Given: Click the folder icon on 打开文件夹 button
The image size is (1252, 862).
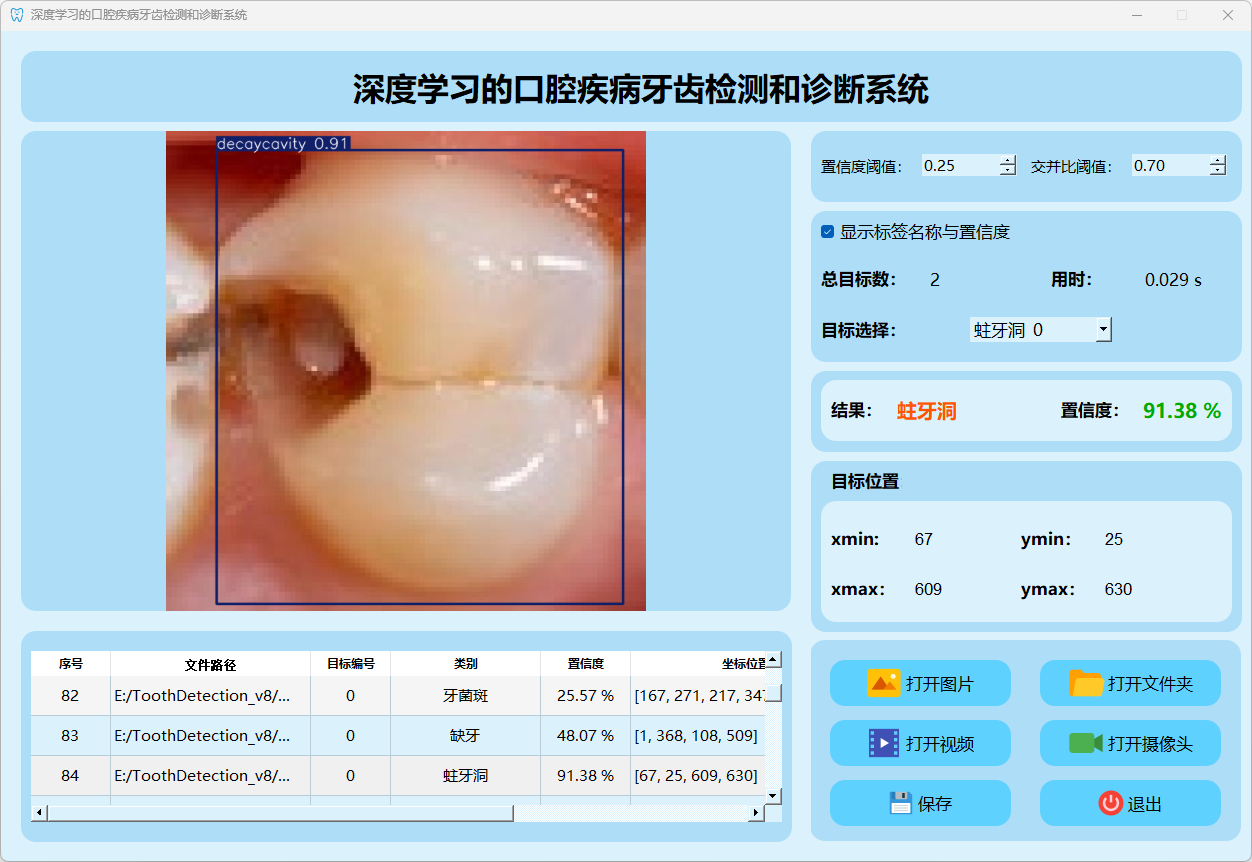Looking at the screenshot, I should tap(1086, 684).
